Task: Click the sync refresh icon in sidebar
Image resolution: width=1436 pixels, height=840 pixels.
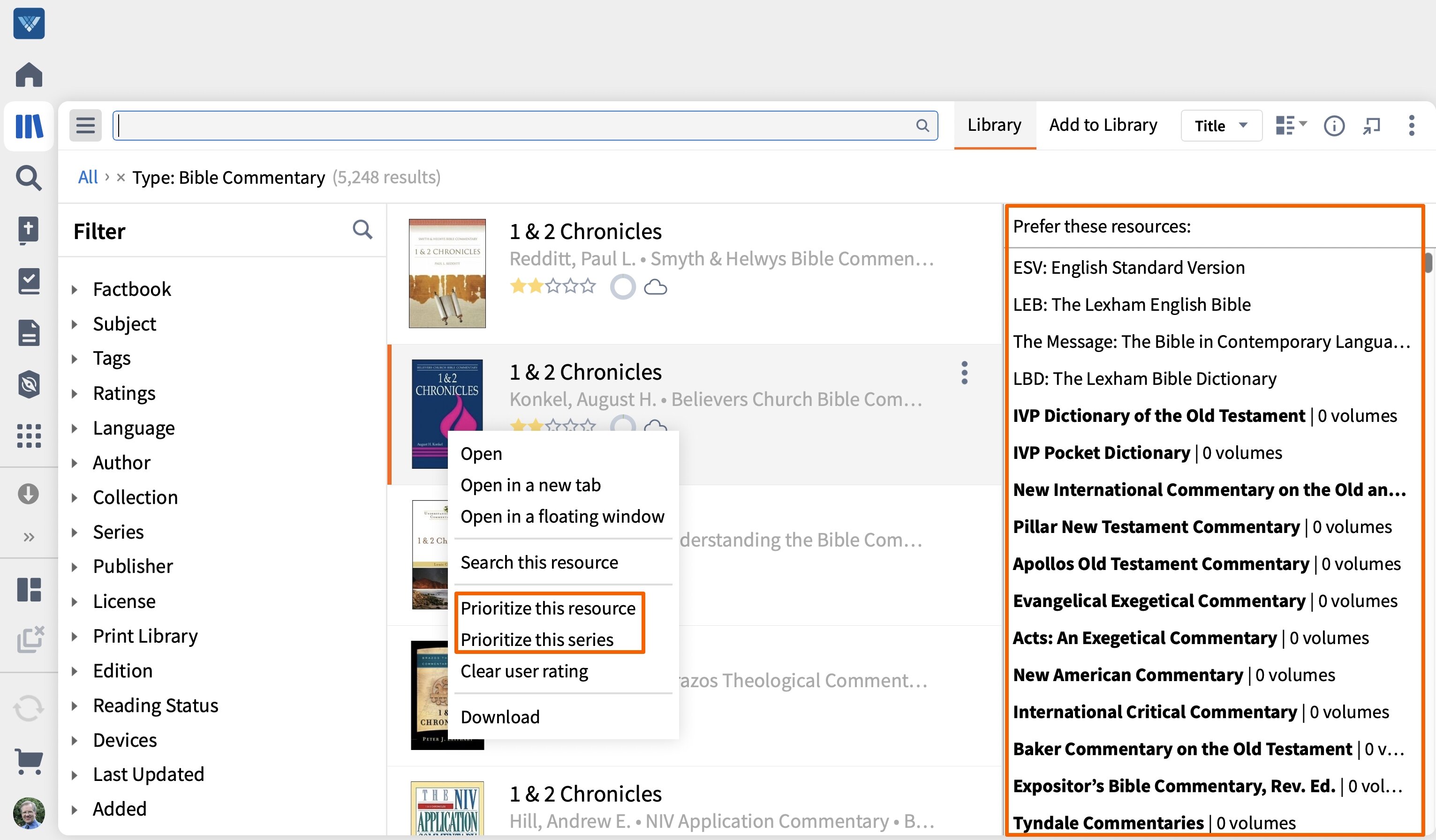Action: pyautogui.click(x=29, y=708)
